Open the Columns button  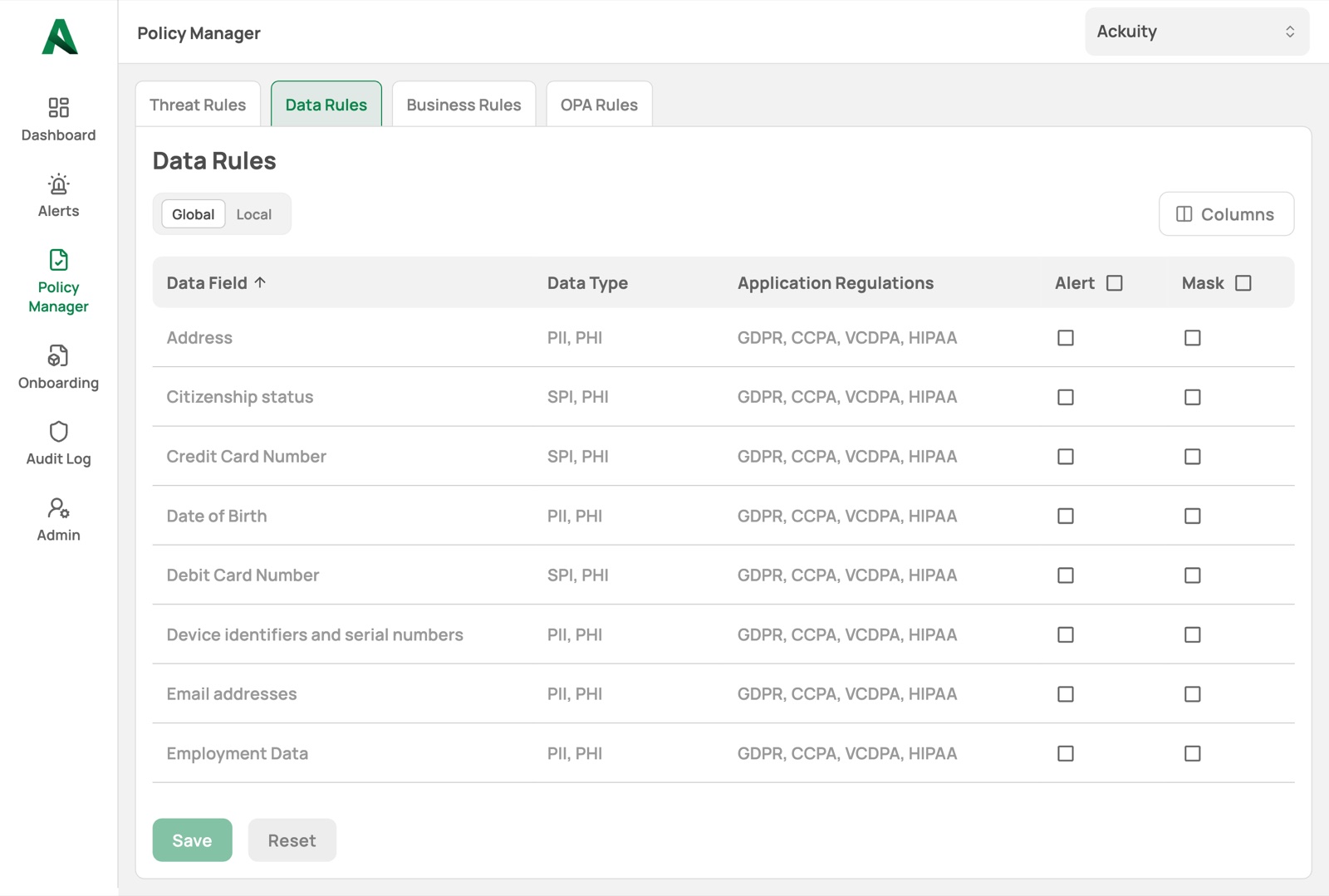(1226, 214)
